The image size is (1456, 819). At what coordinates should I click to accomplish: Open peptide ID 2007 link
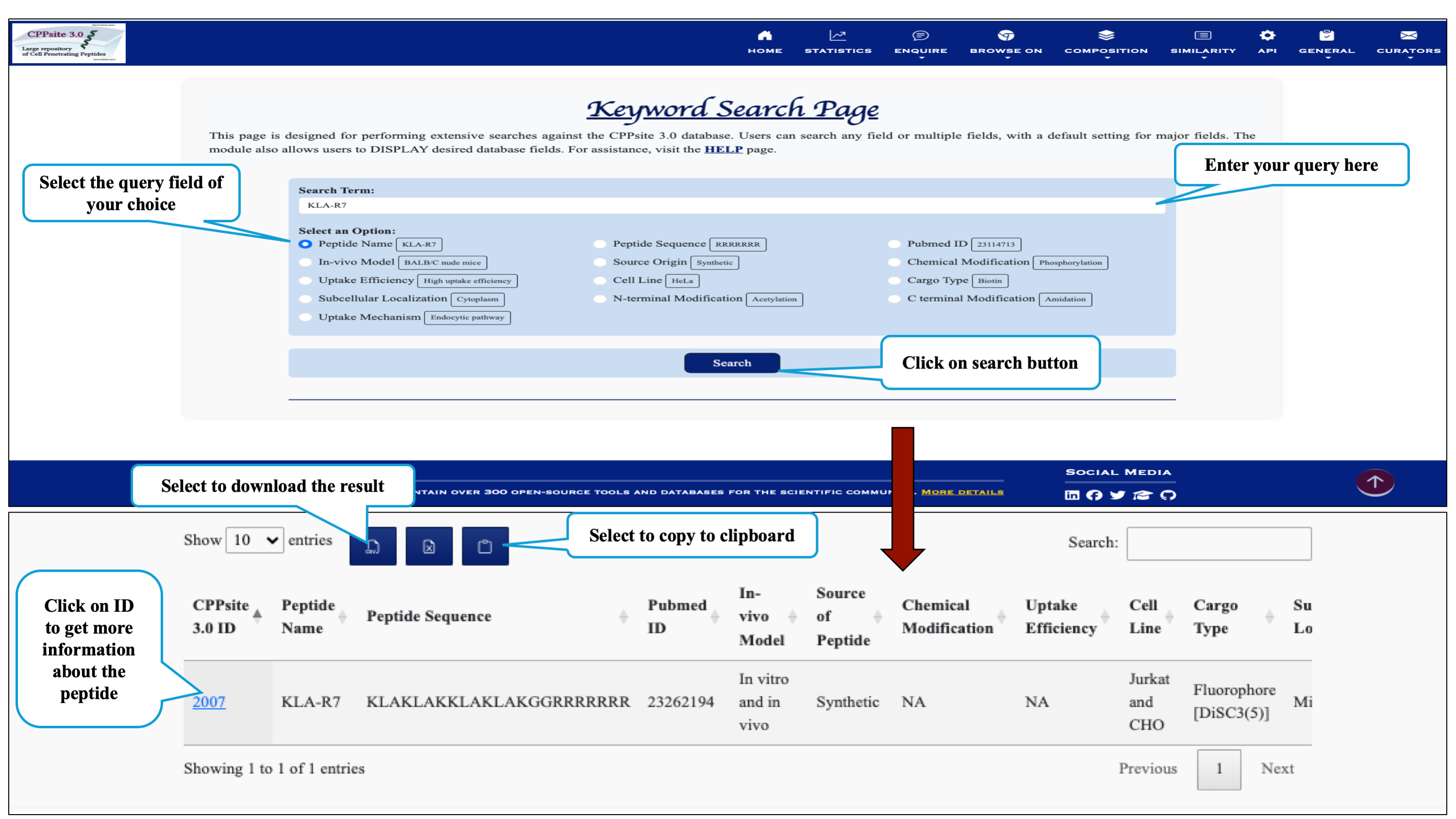pyautogui.click(x=209, y=702)
